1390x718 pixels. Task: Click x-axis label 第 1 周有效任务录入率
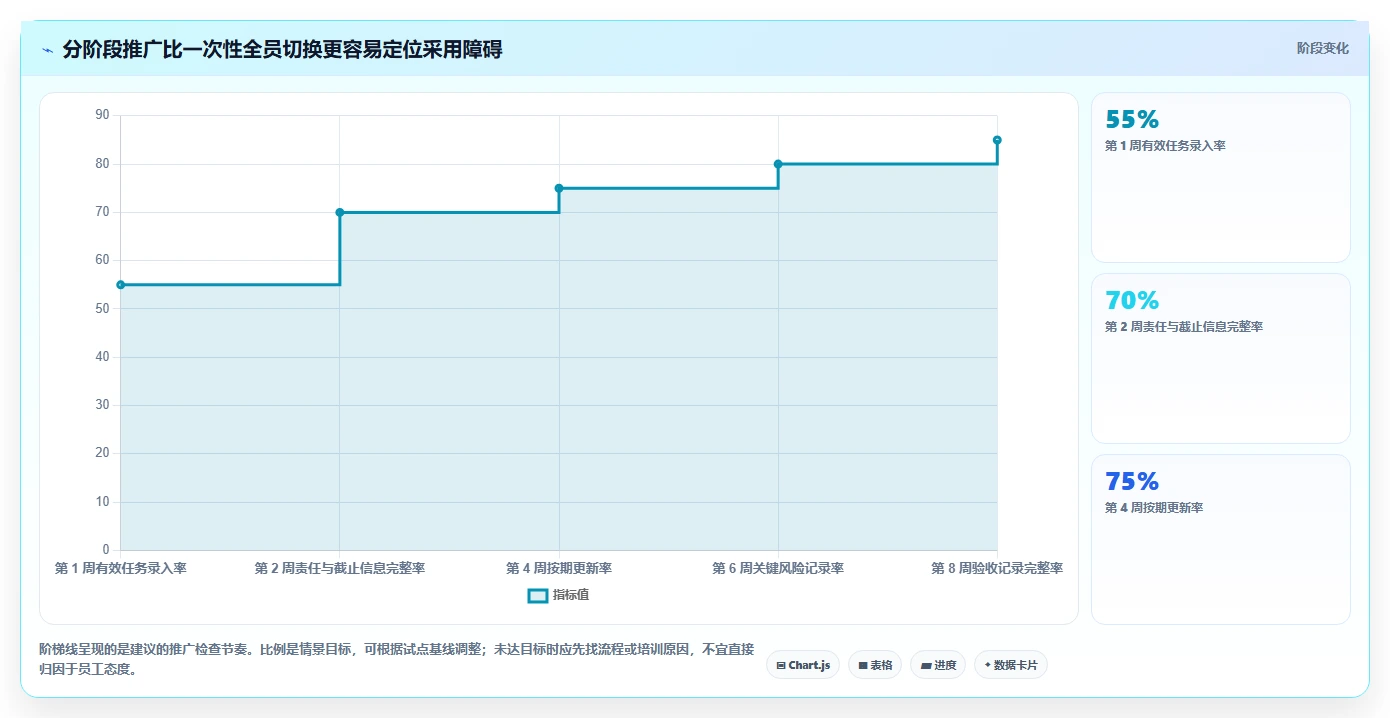(x=121, y=568)
